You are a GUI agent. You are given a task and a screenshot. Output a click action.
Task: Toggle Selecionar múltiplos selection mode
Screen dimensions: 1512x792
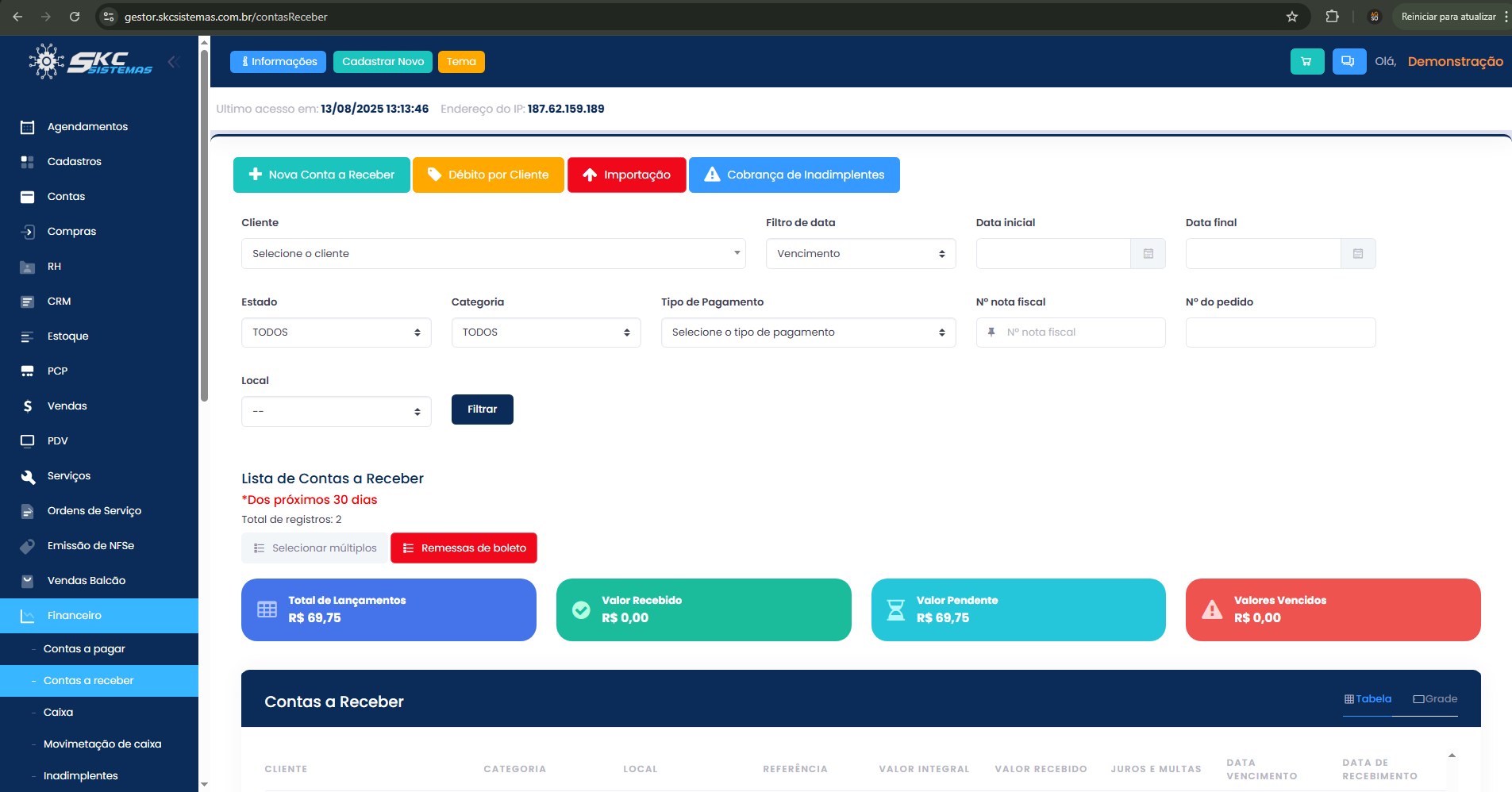tap(315, 548)
